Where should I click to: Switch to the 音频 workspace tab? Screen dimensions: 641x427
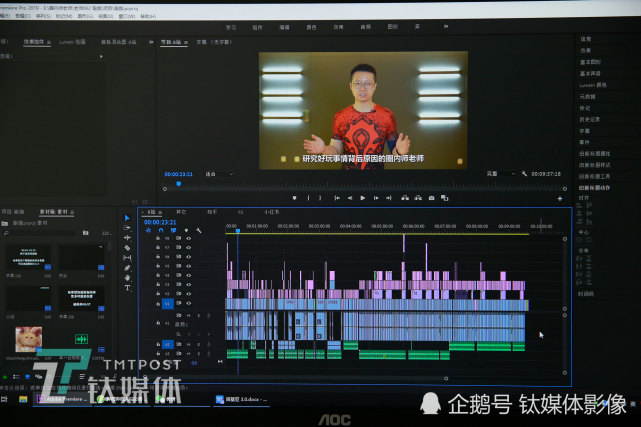[x=365, y=27]
